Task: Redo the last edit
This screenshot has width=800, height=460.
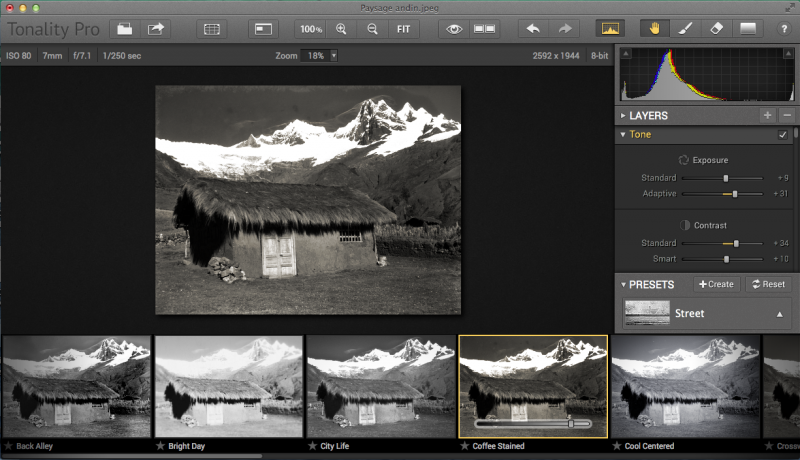Action: click(564, 29)
